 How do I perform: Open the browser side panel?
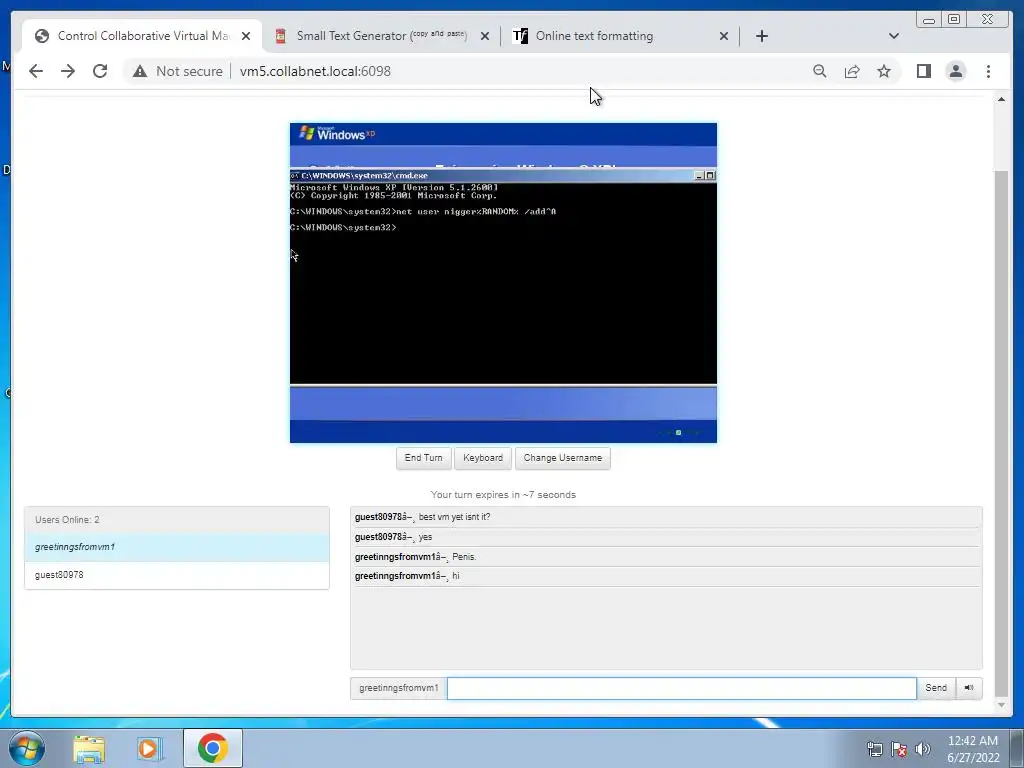[x=923, y=71]
